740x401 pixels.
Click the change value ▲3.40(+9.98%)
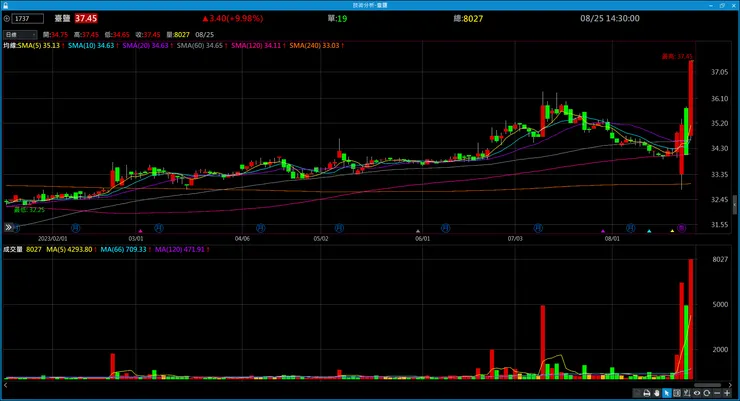coord(232,18)
